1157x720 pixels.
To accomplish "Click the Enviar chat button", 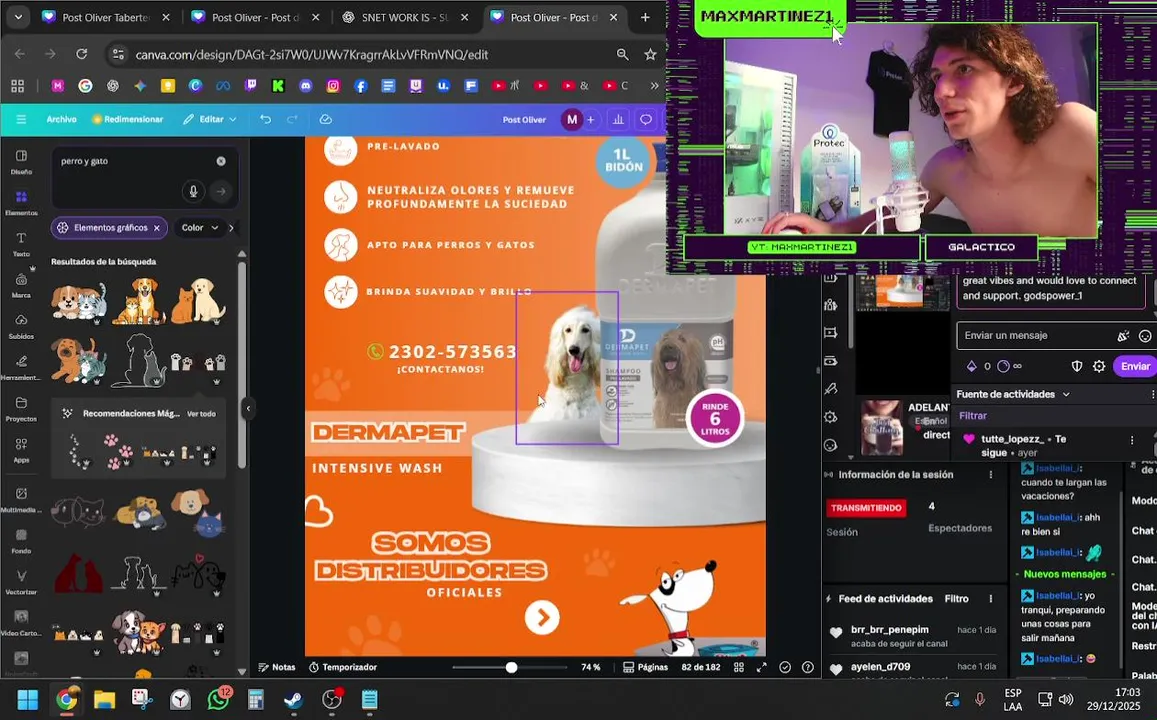I will click(1135, 366).
